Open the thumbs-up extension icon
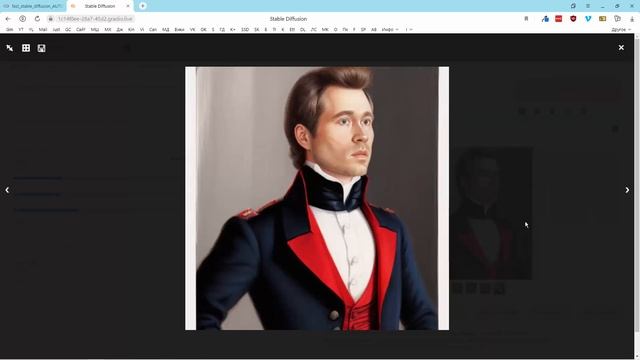The height and width of the screenshot is (360, 640). pyautogui.click(x=545, y=19)
